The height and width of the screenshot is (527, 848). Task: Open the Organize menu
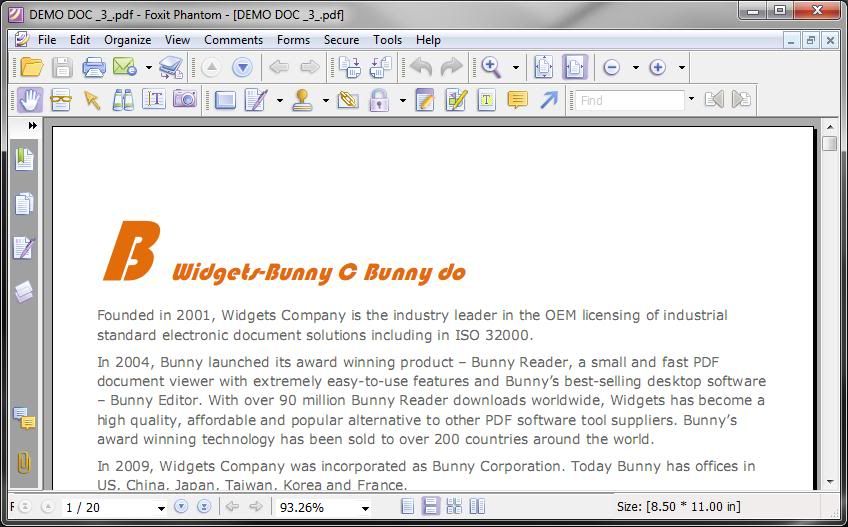click(x=128, y=40)
